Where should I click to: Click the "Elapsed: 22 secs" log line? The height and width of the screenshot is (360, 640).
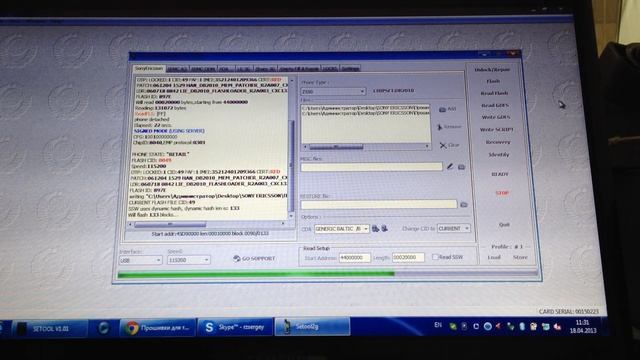pos(152,125)
